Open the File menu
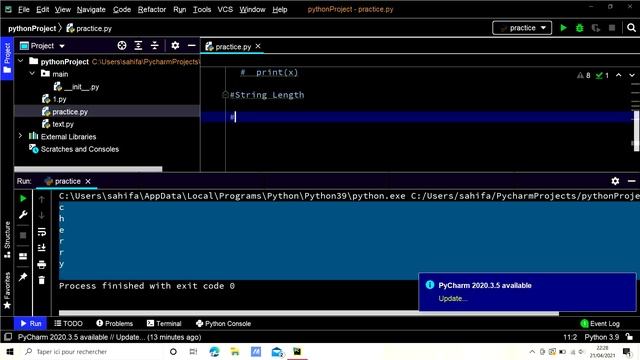This screenshot has width=640, height=360. pyautogui.click(x=24, y=9)
